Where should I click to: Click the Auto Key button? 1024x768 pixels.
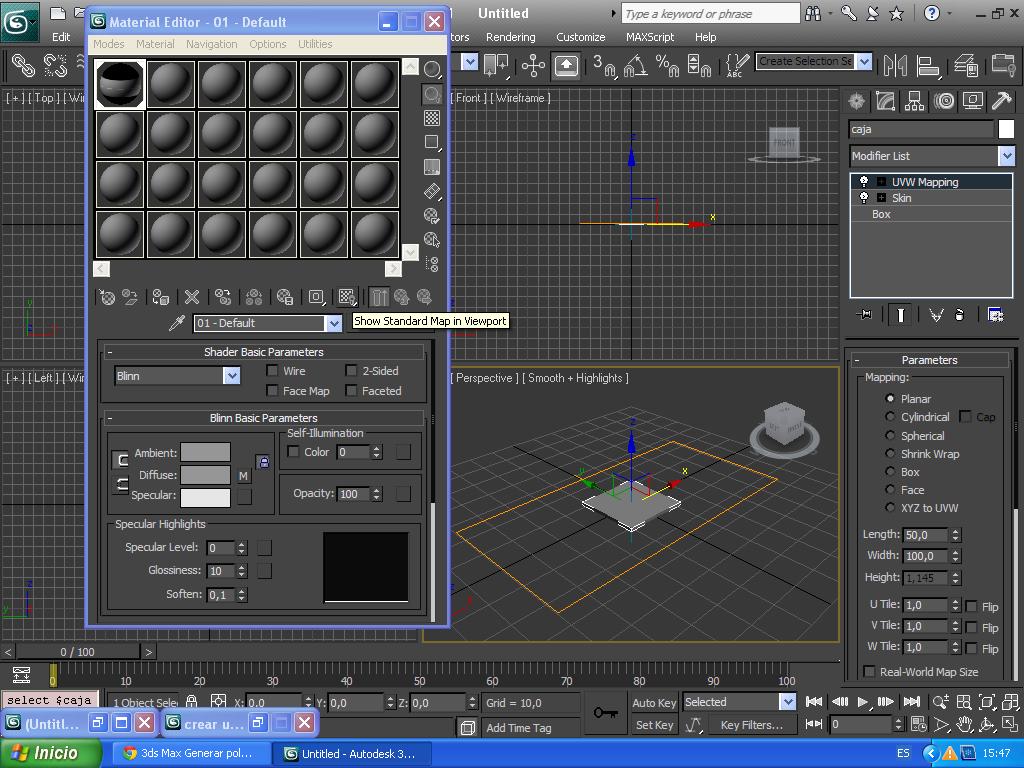click(x=654, y=703)
